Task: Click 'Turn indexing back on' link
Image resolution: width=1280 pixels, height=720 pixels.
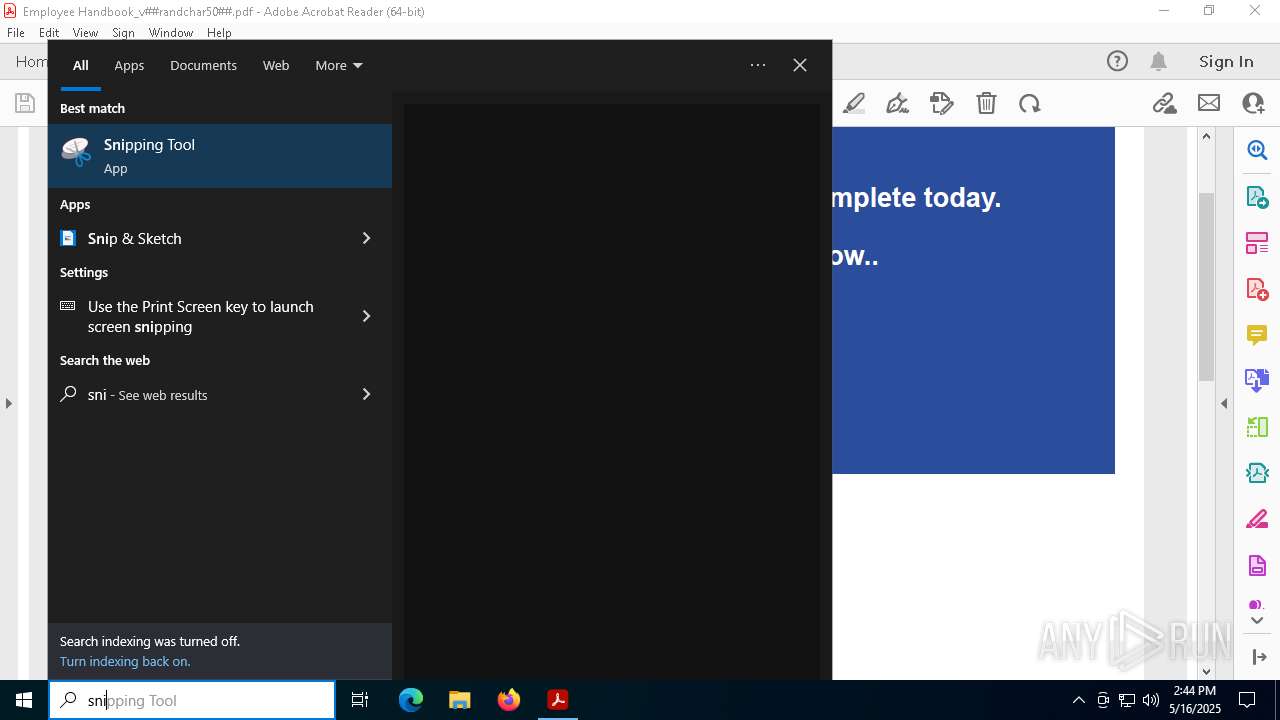Action: click(125, 661)
